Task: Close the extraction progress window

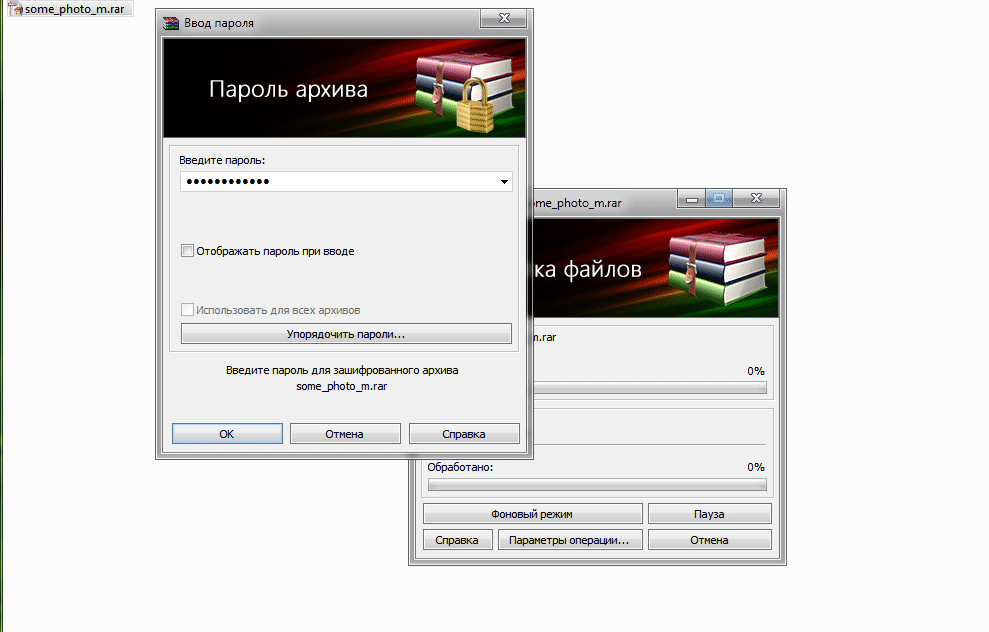Action: click(x=756, y=199)
